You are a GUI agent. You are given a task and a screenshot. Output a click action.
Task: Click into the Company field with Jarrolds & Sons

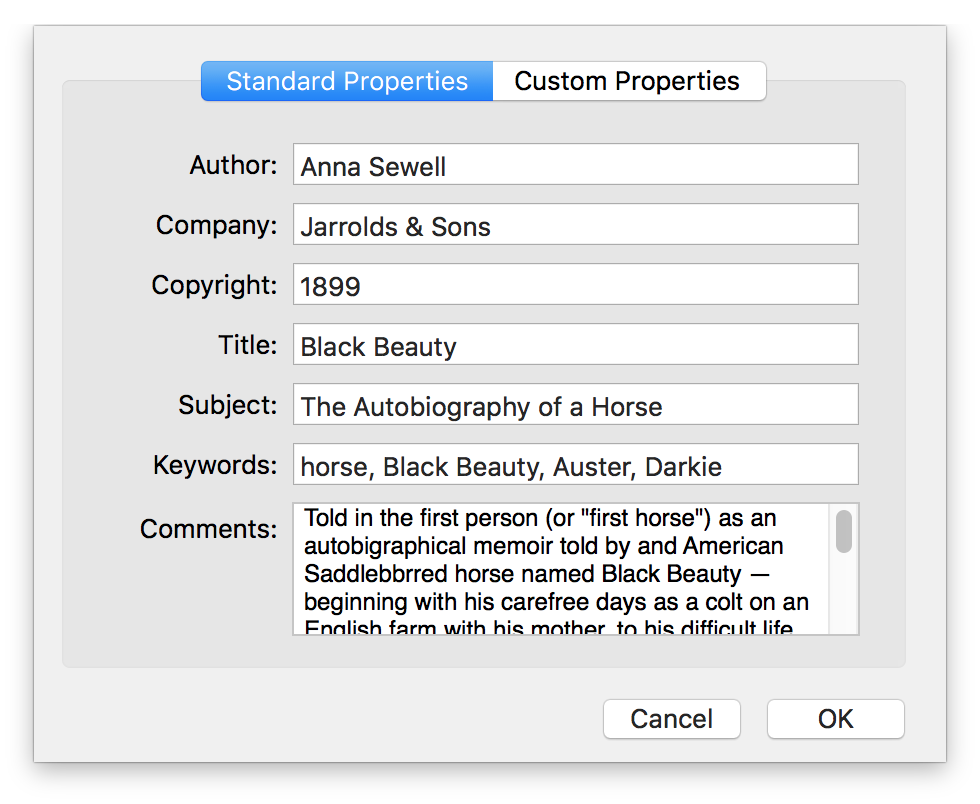click(576, 224)
